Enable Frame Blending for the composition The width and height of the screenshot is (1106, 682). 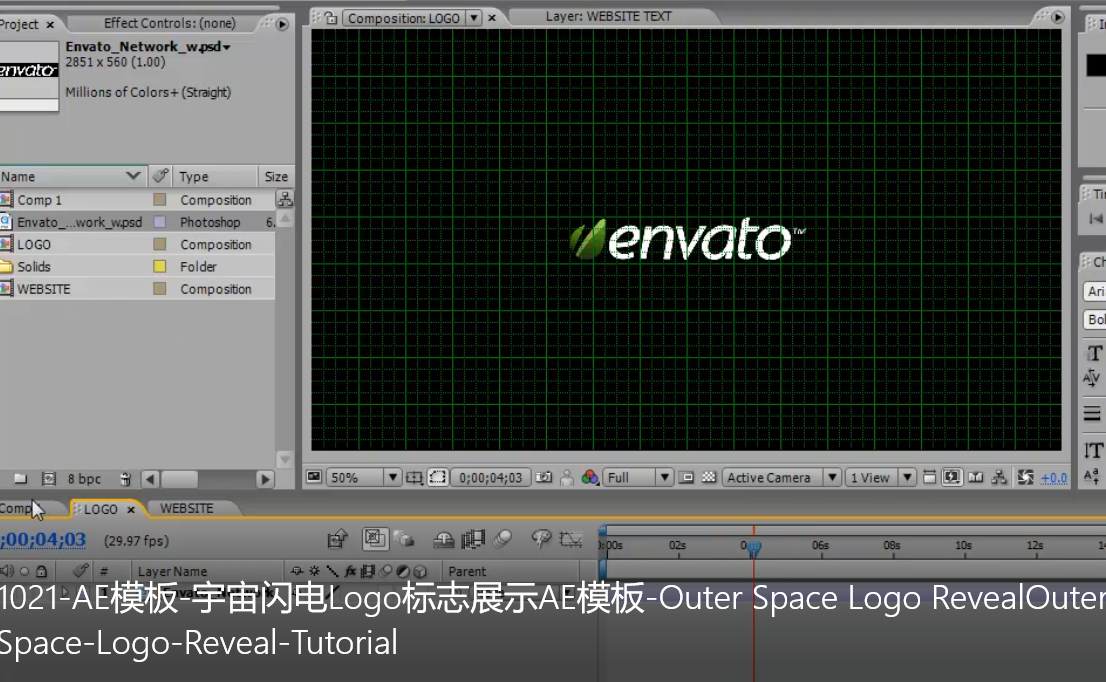[x=473, y=540]
